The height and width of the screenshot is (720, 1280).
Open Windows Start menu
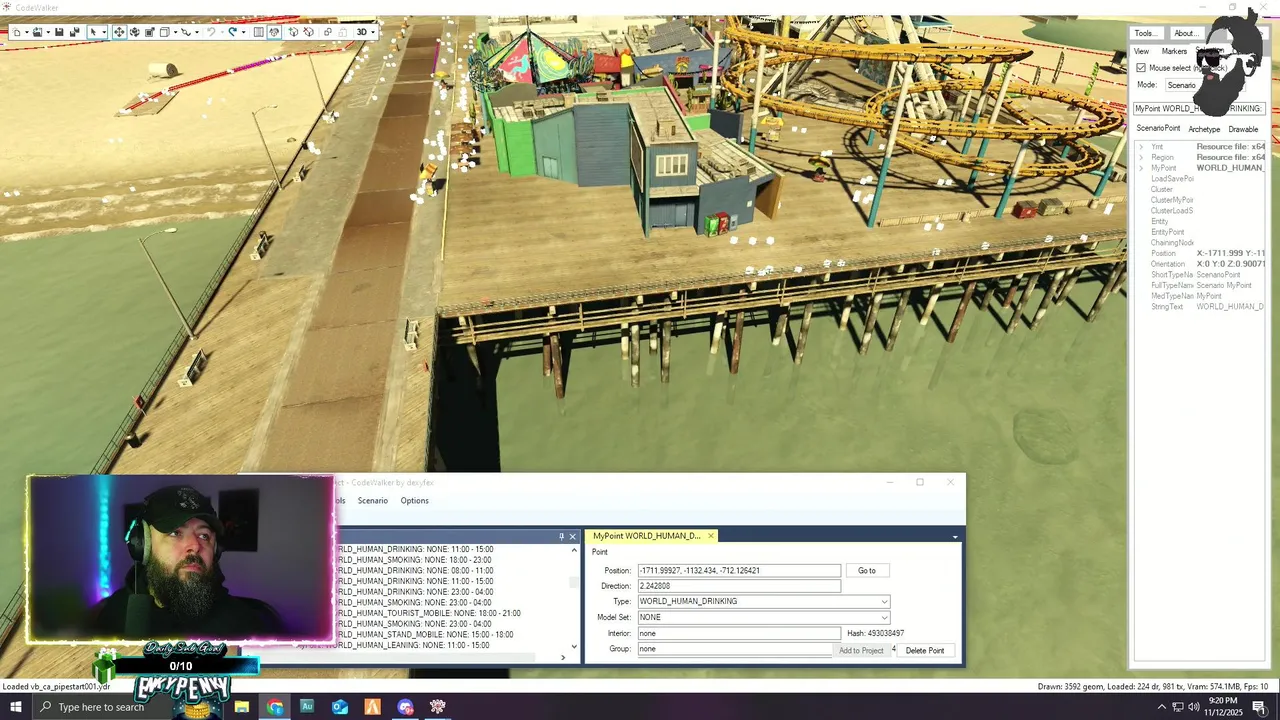click(15, 707)
